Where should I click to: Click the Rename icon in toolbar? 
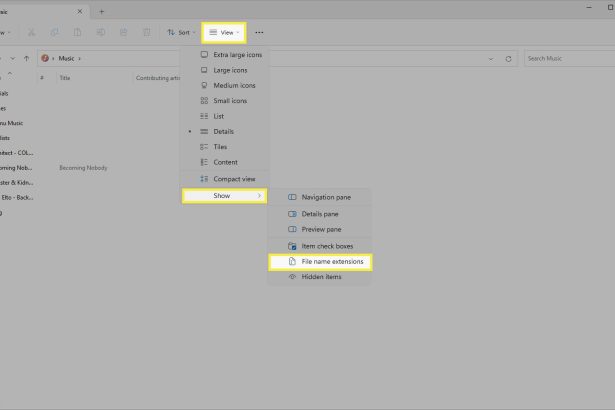(101, 33)
